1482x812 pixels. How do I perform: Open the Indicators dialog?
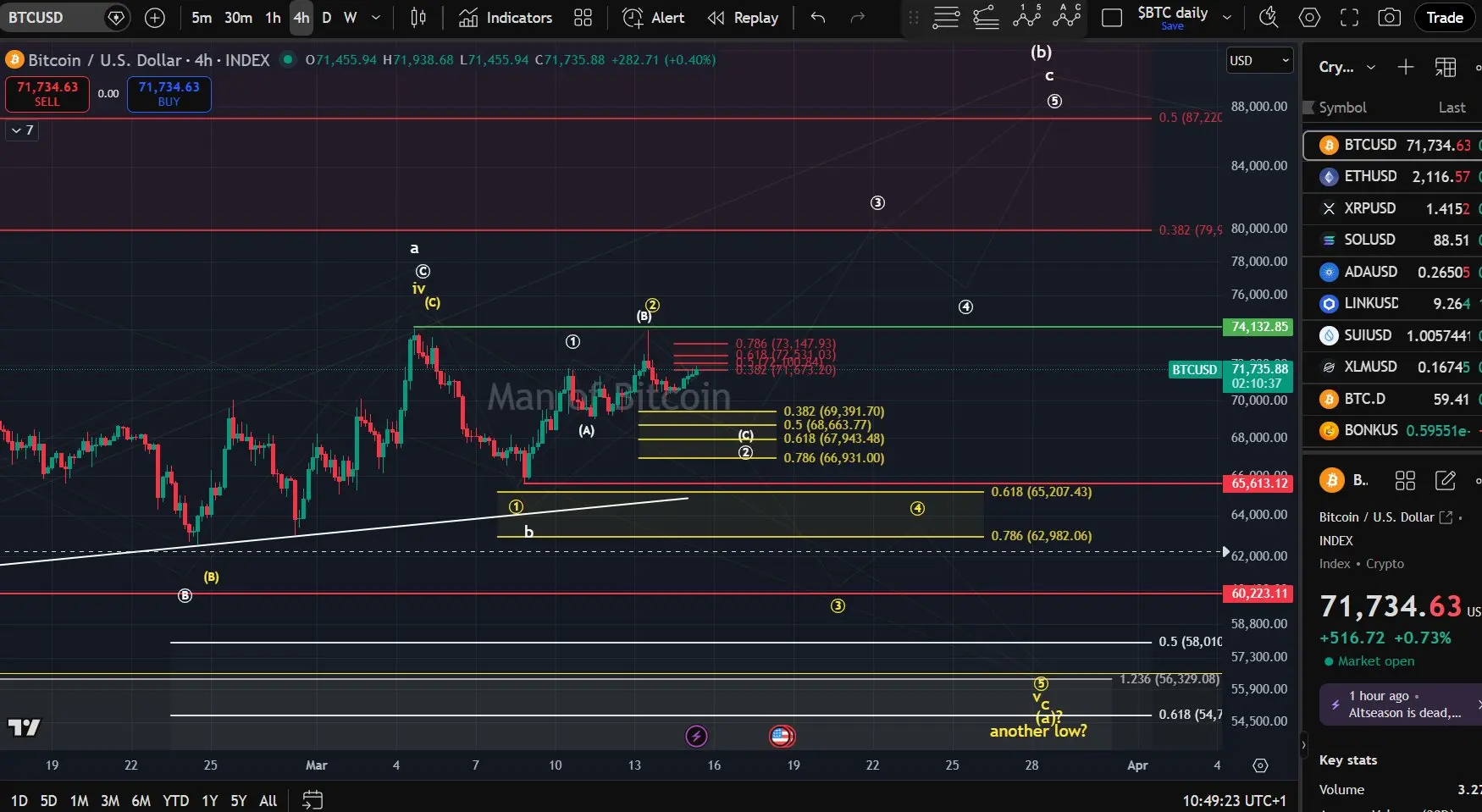pyautogui.click(x=506, y=17)
